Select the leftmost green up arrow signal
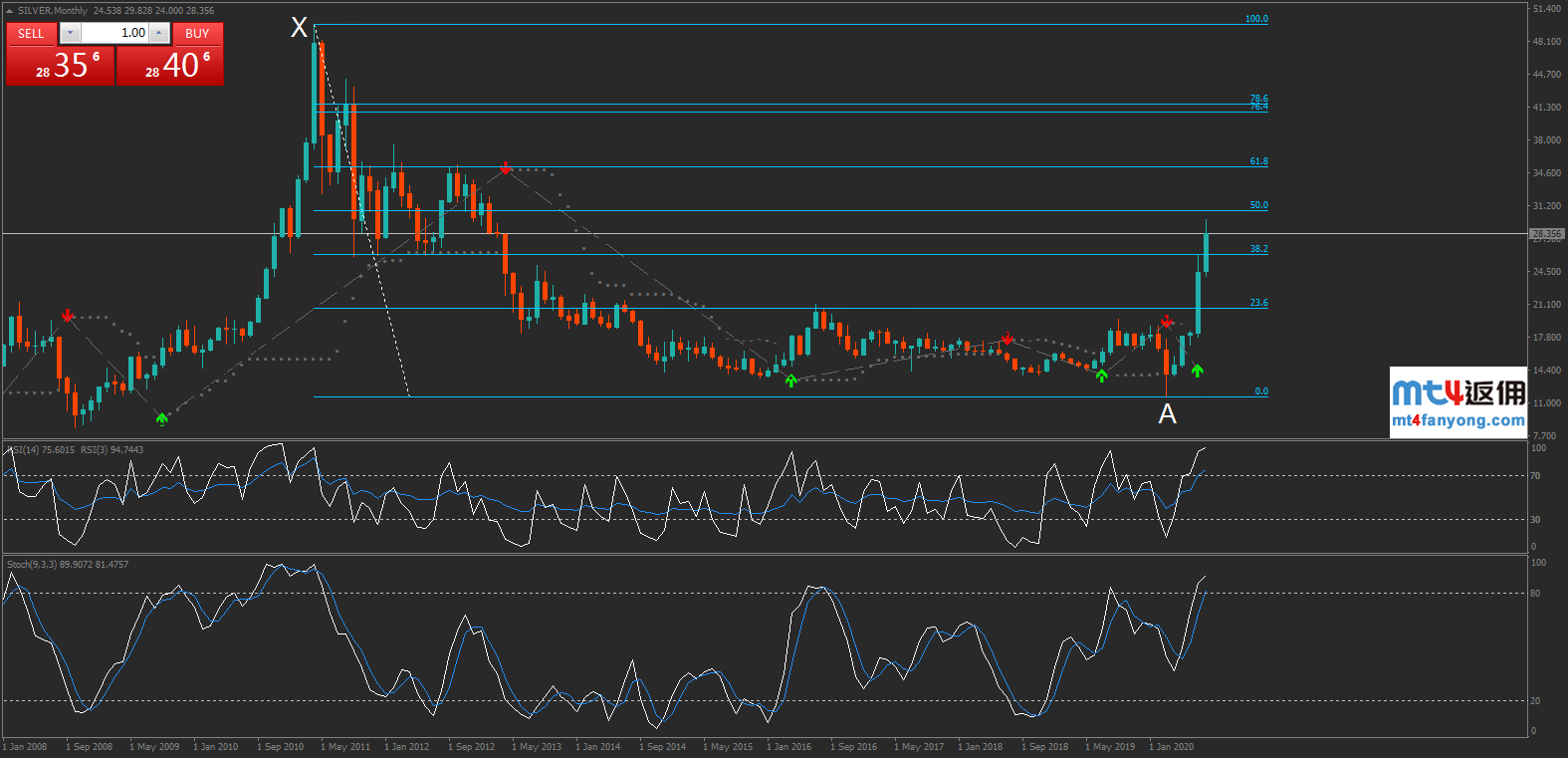Image resolution: width=1568 pixels, height=758 pixels. [x=162, y=418]
